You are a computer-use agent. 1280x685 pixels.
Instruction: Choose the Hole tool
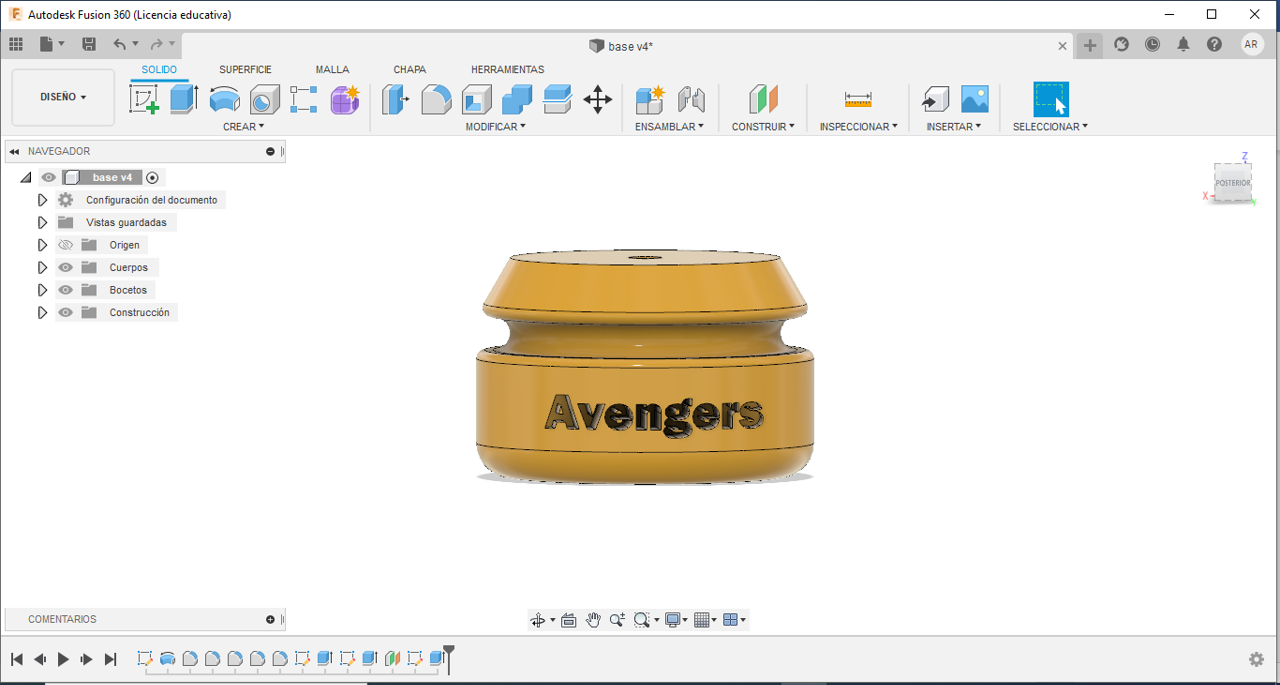pos(264,99)
